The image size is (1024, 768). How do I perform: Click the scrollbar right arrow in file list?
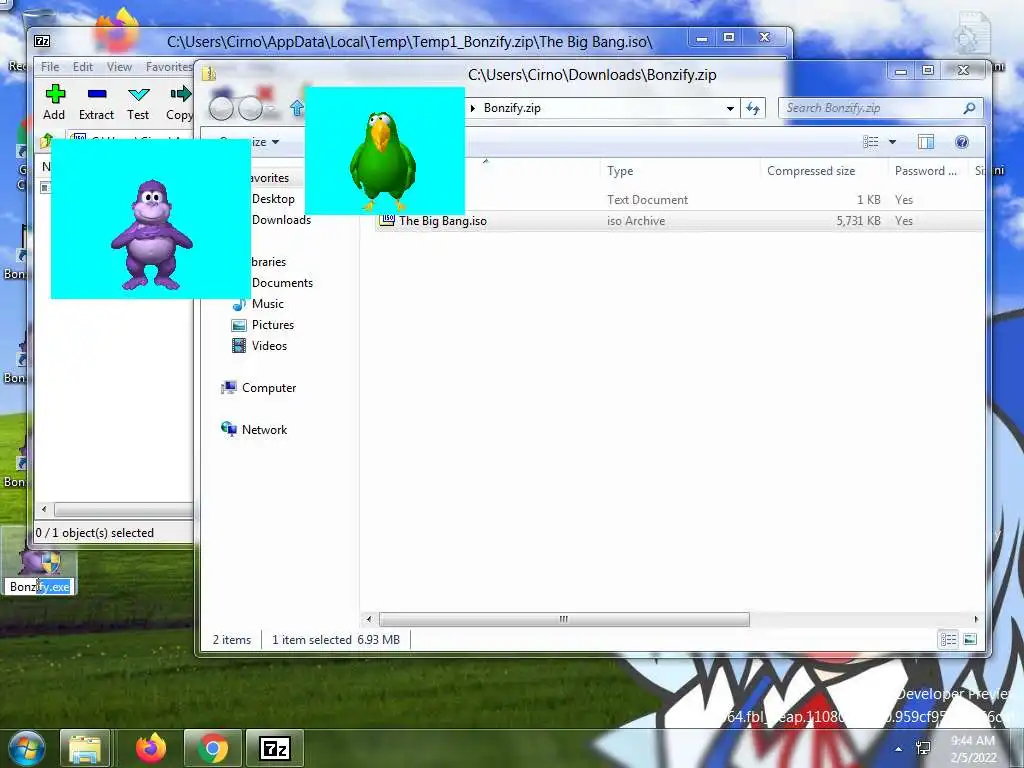(x=976, y=619)
